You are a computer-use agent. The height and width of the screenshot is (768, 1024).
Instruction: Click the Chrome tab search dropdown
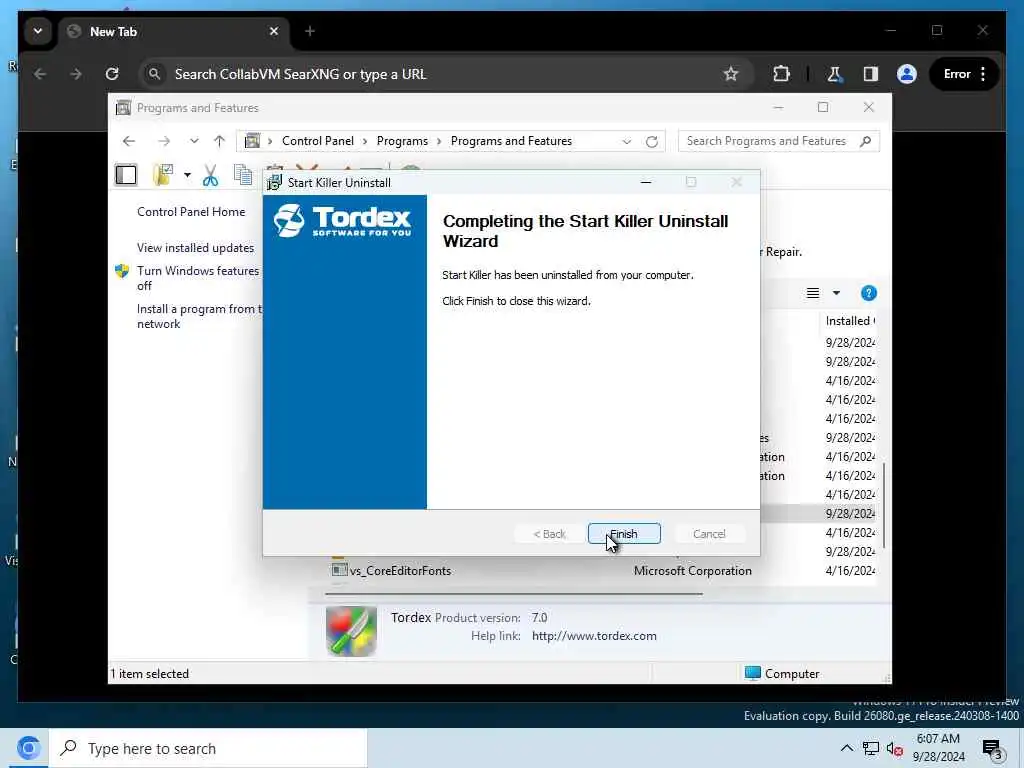pos(38,31)
